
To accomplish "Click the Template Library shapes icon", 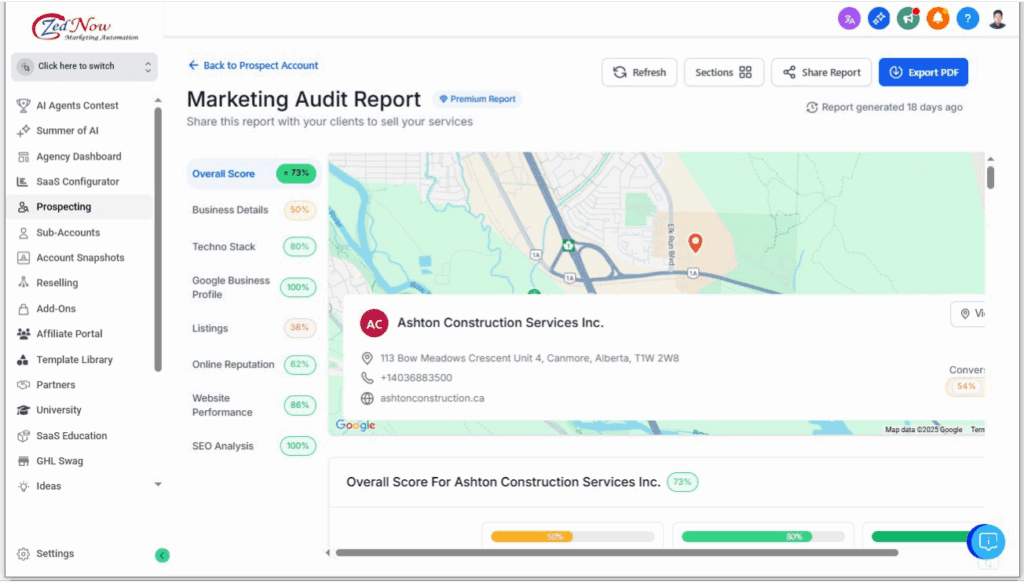I will (x=24, y=360).
